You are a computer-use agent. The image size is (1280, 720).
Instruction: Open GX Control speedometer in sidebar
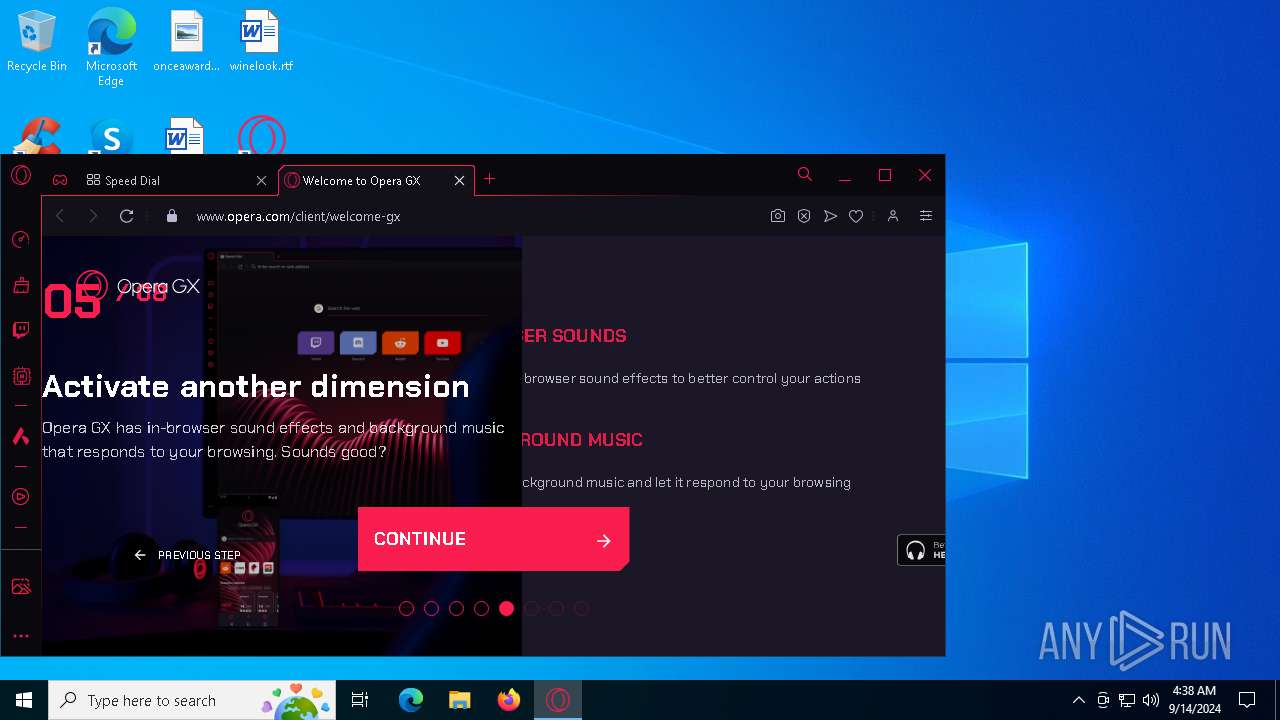pos(21,240)
